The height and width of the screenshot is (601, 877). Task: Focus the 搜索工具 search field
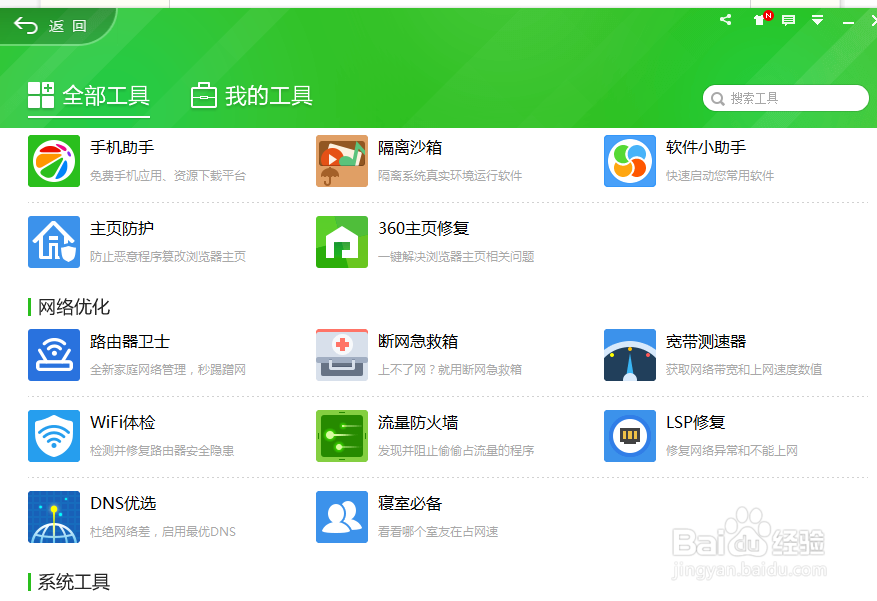786,98
